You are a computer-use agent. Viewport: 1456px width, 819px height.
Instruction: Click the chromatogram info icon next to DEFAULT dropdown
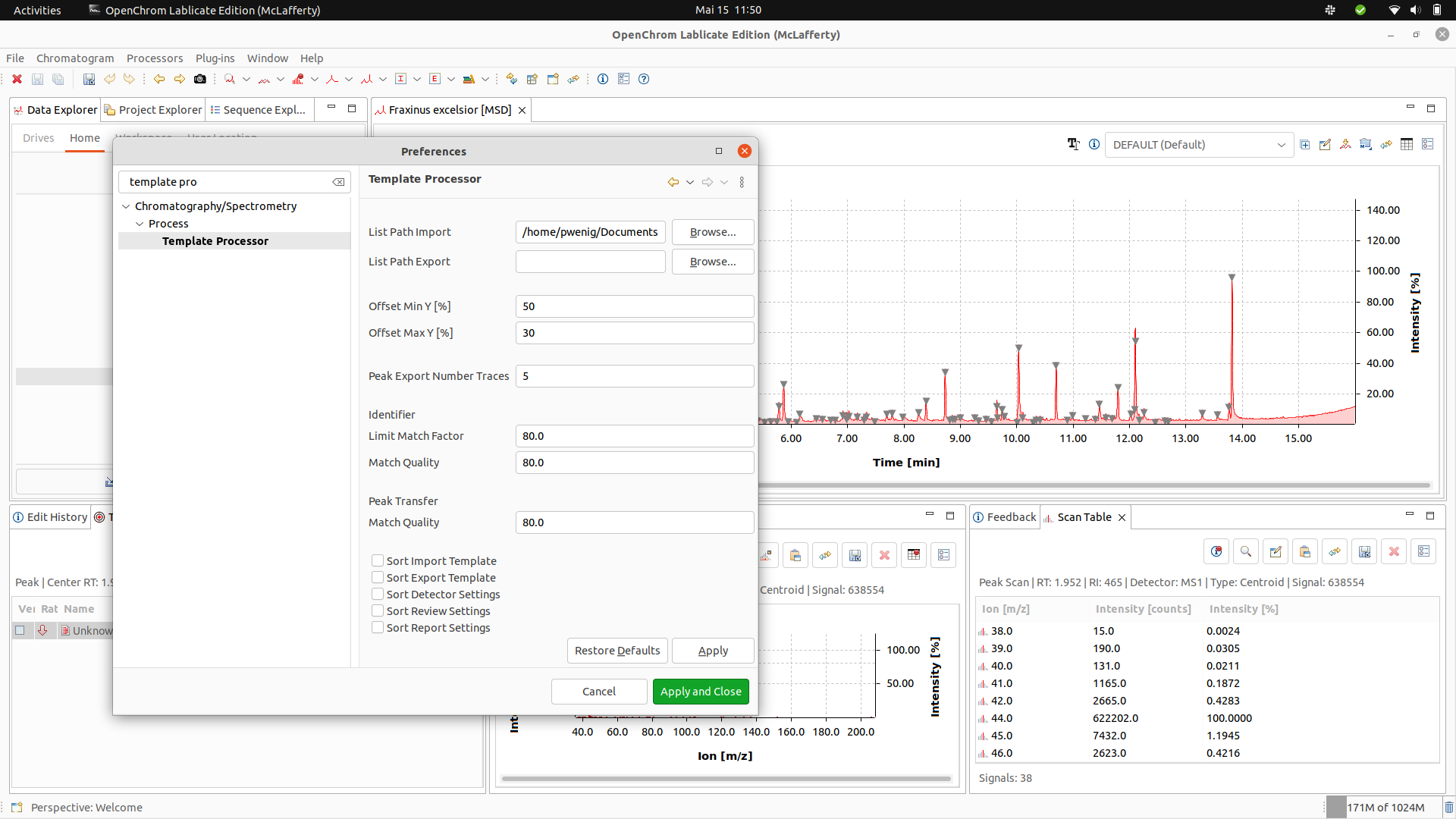point(1094,144)
